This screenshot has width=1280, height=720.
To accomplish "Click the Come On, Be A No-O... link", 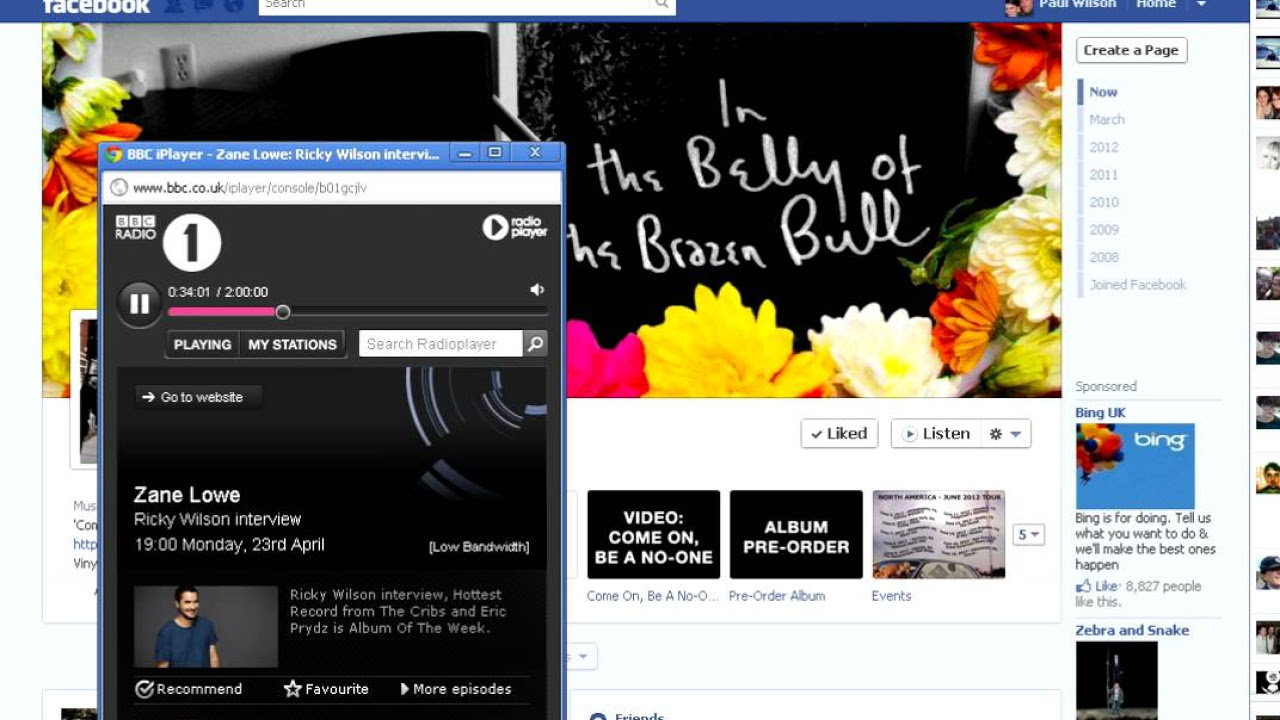I will pyautogui.click(x=652, y=596).
